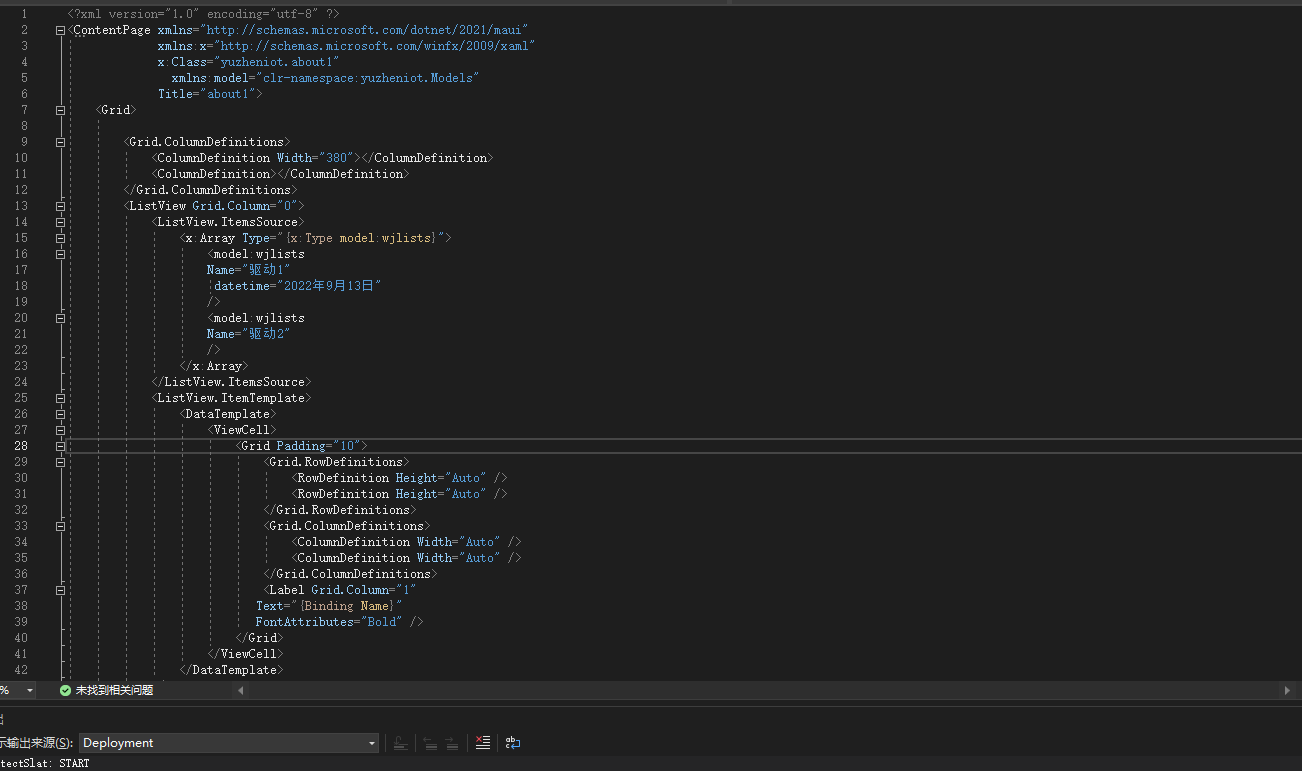Click the closing ListView.ItemsSource tag

231,382
